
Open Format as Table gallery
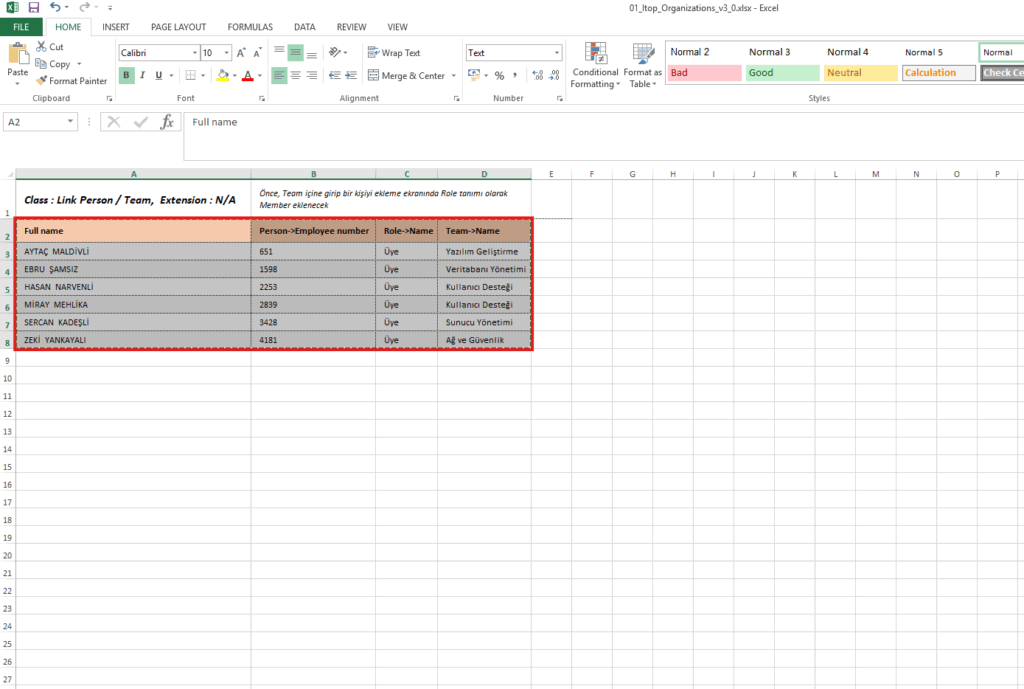[643, 65]
